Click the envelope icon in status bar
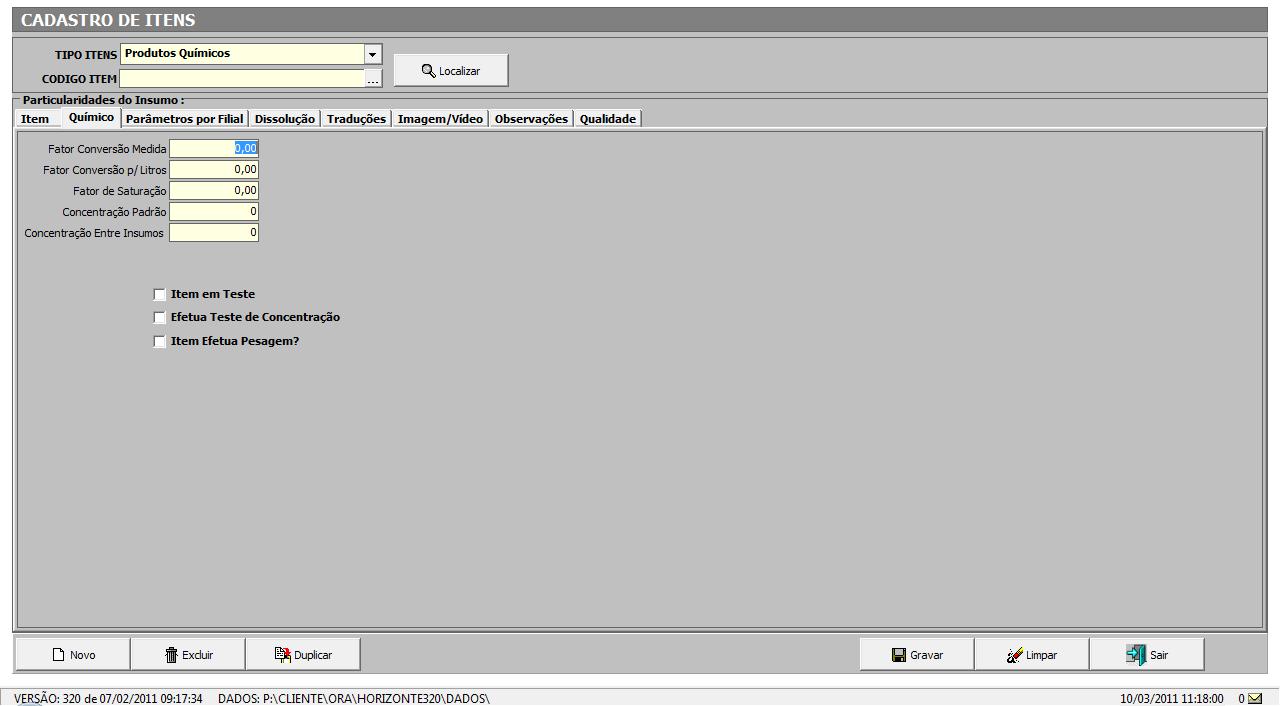The height and width of the screenshot is (706, 1280). click(1255, 698)
